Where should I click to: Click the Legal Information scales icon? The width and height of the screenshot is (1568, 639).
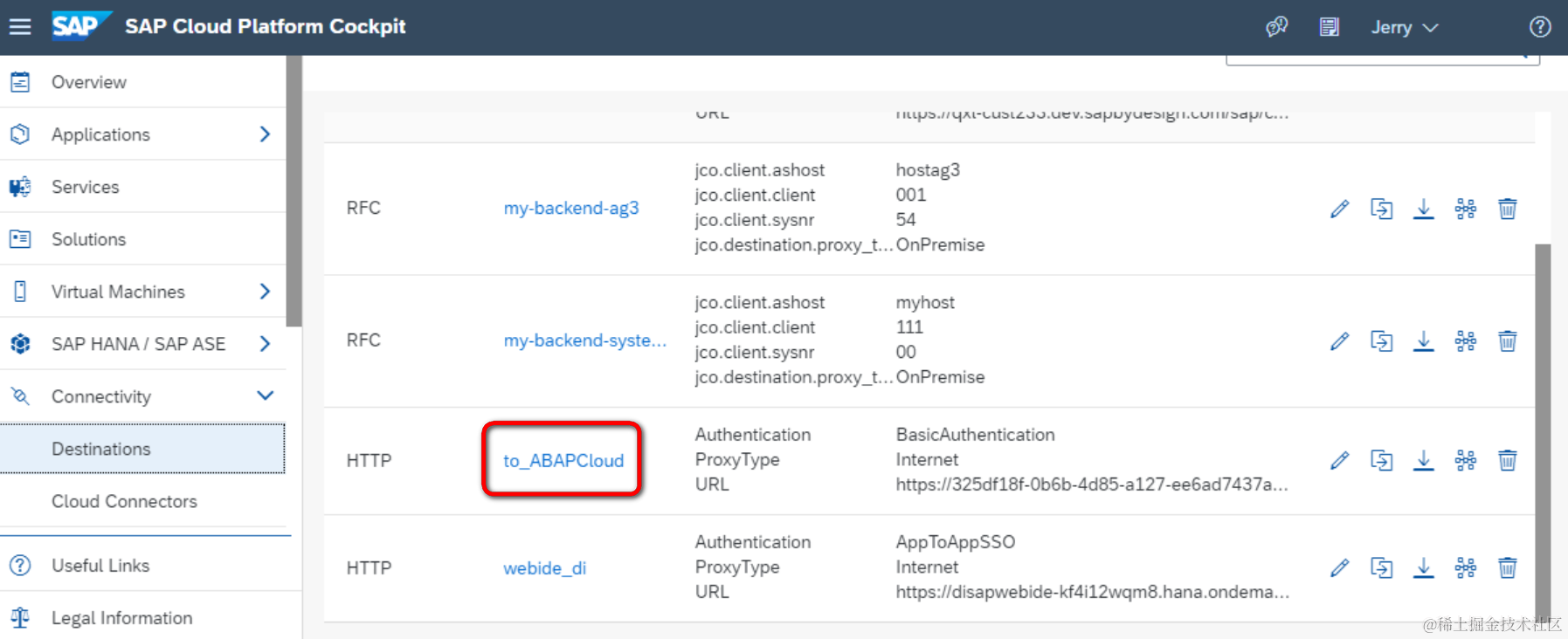pos(20,618)
